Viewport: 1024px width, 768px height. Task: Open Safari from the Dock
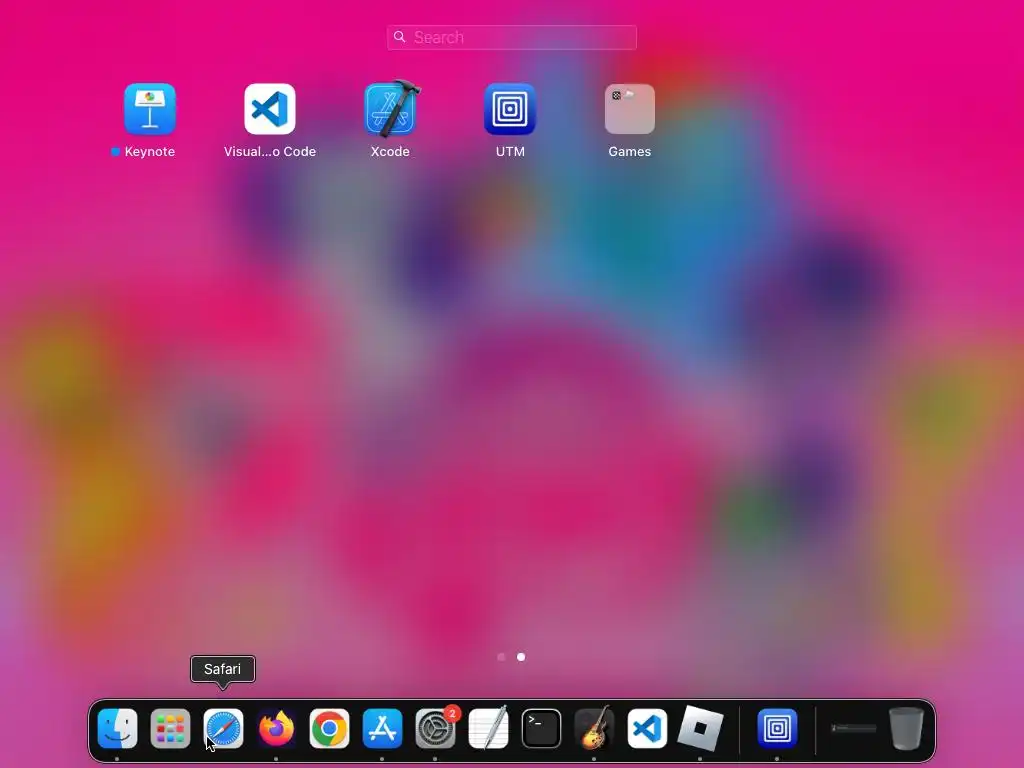click(x=223, y=728)
